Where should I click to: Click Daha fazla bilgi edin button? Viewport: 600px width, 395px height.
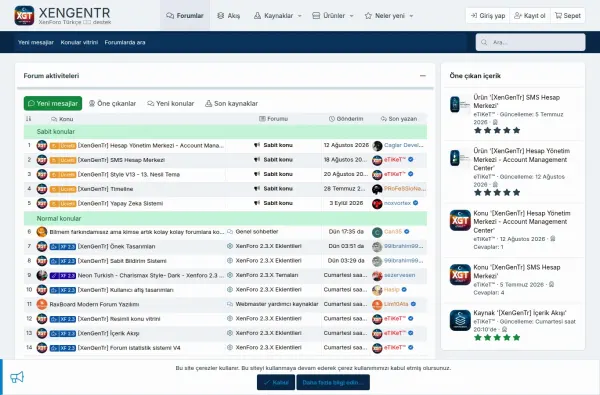pos(333,382)
